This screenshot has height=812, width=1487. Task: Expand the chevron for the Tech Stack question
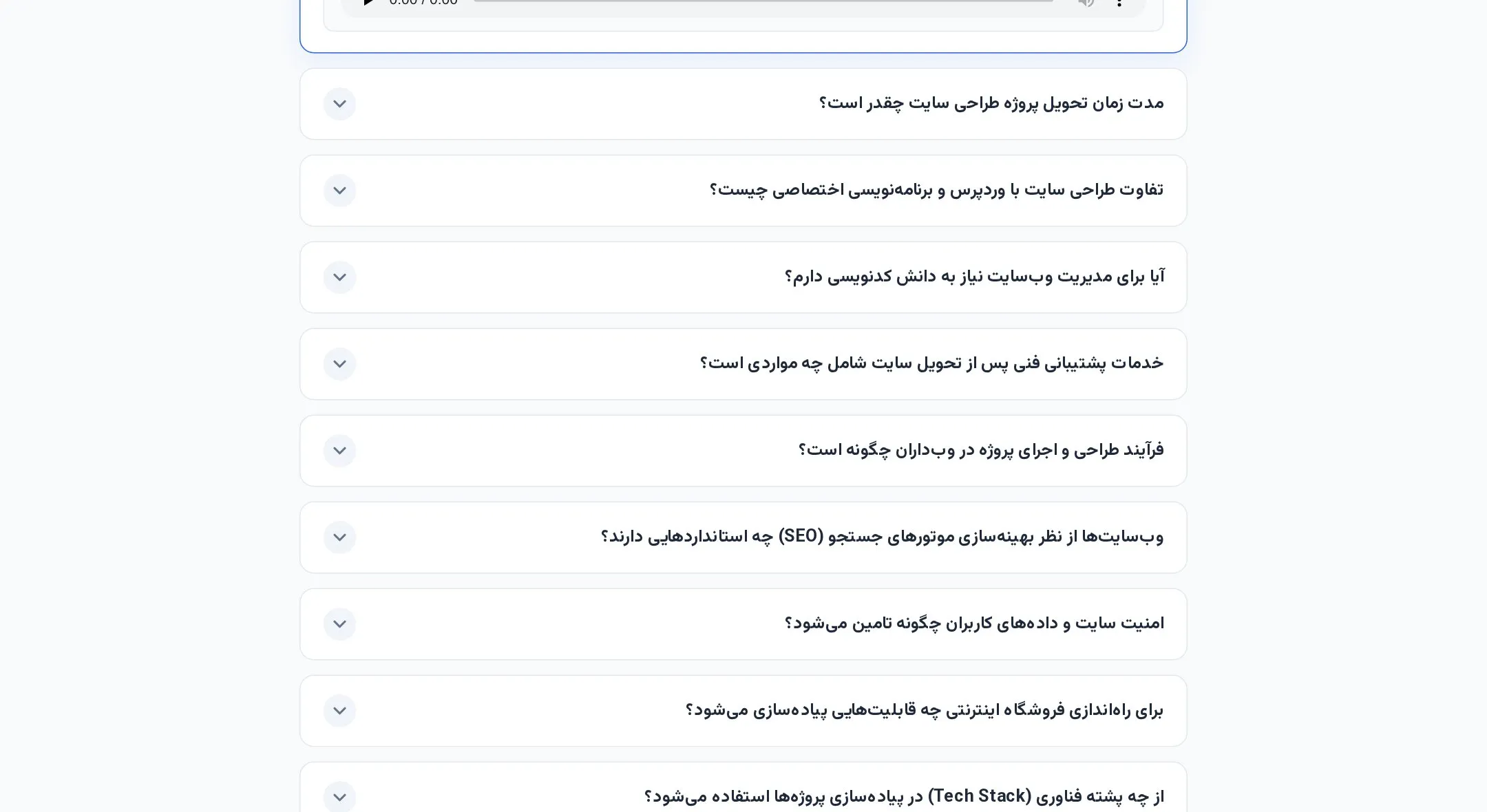tap(339, 797)
